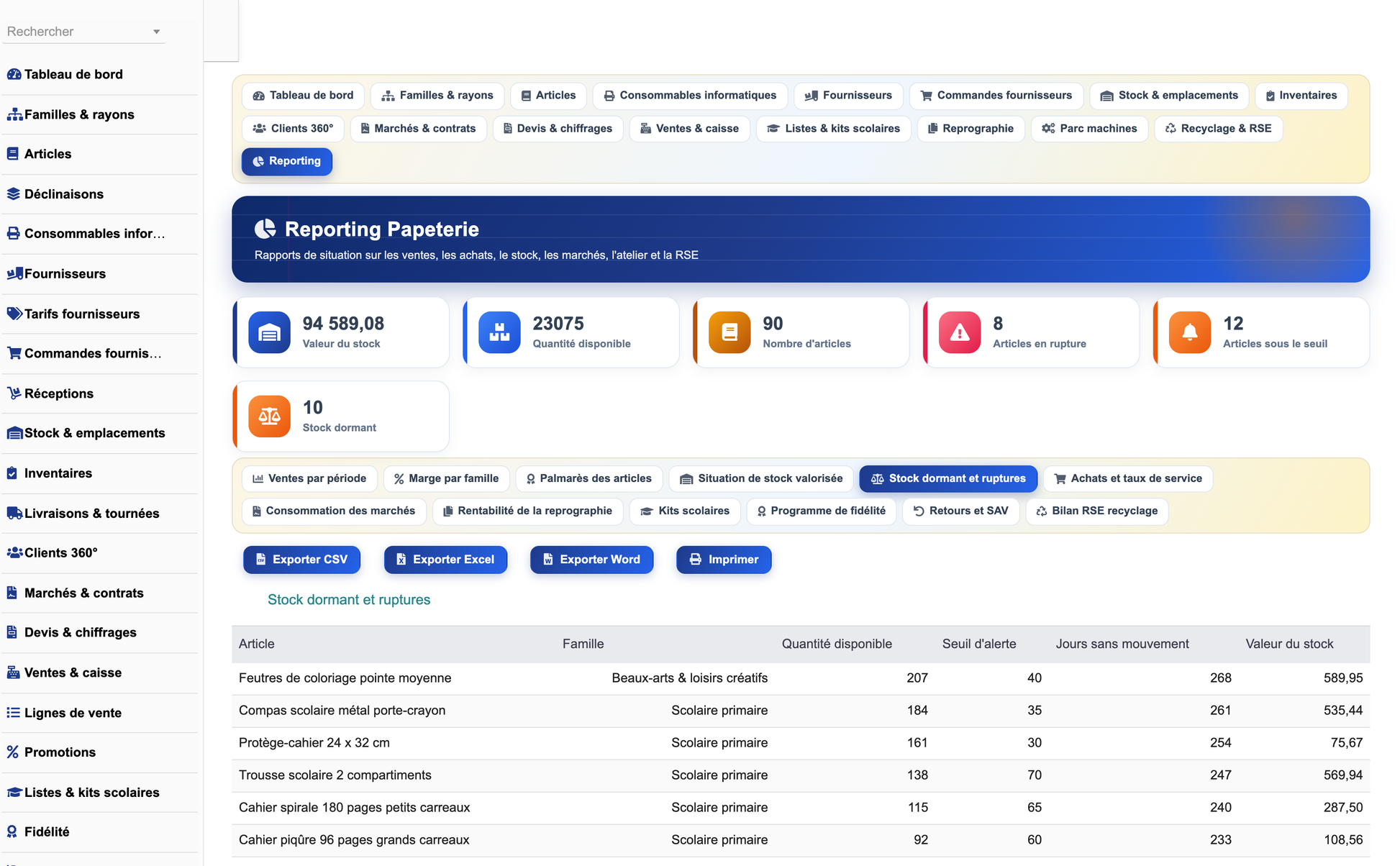Click the gauge icon beside sidebar Tableau de bord
Viewport: 1400px width, 866px height.
pyautogui.click(x=14, y=74)
